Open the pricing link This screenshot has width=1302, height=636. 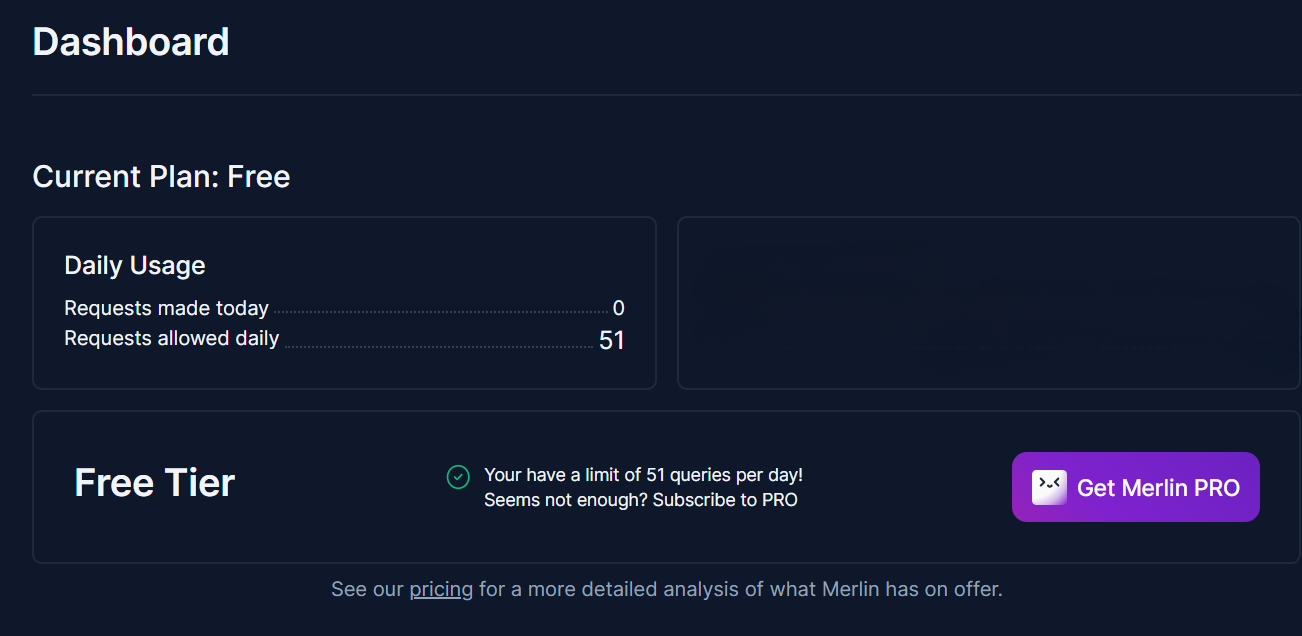pyautogui.click(x=441, y=589)
